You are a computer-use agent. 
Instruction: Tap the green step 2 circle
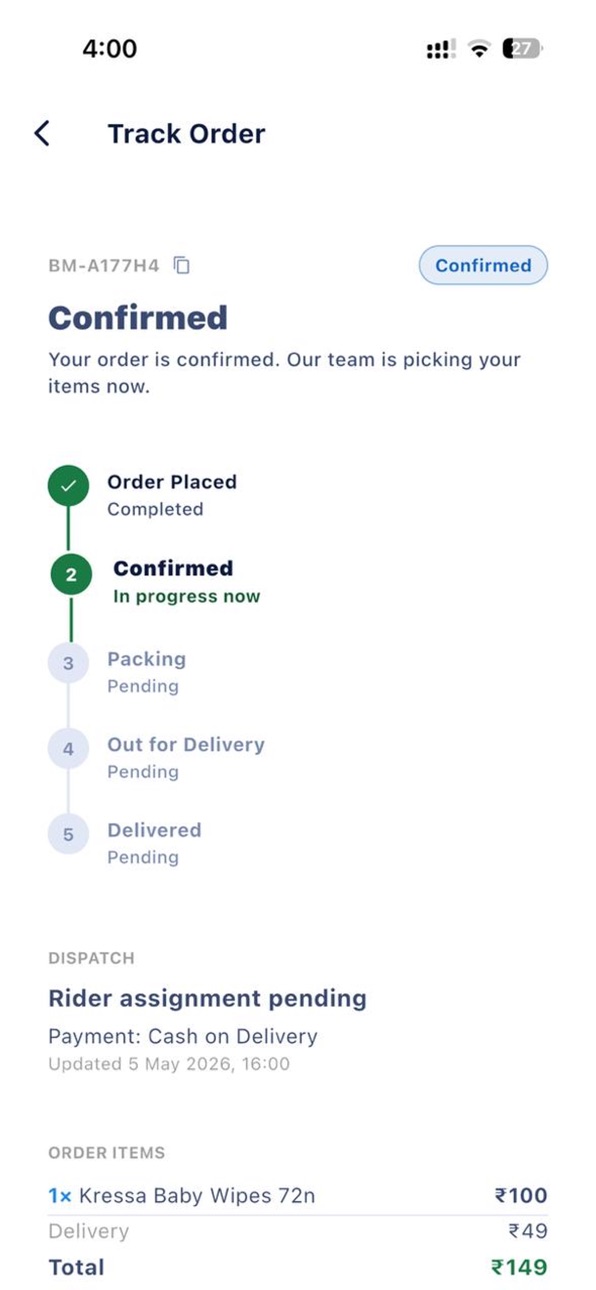71,575
